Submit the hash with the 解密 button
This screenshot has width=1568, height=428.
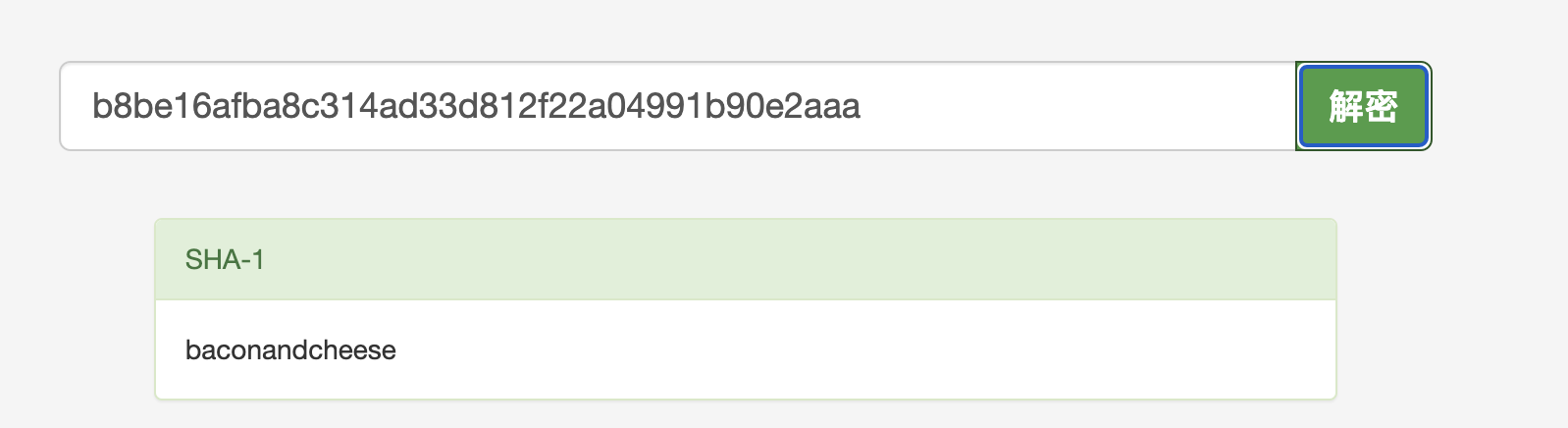(1363, 106)
